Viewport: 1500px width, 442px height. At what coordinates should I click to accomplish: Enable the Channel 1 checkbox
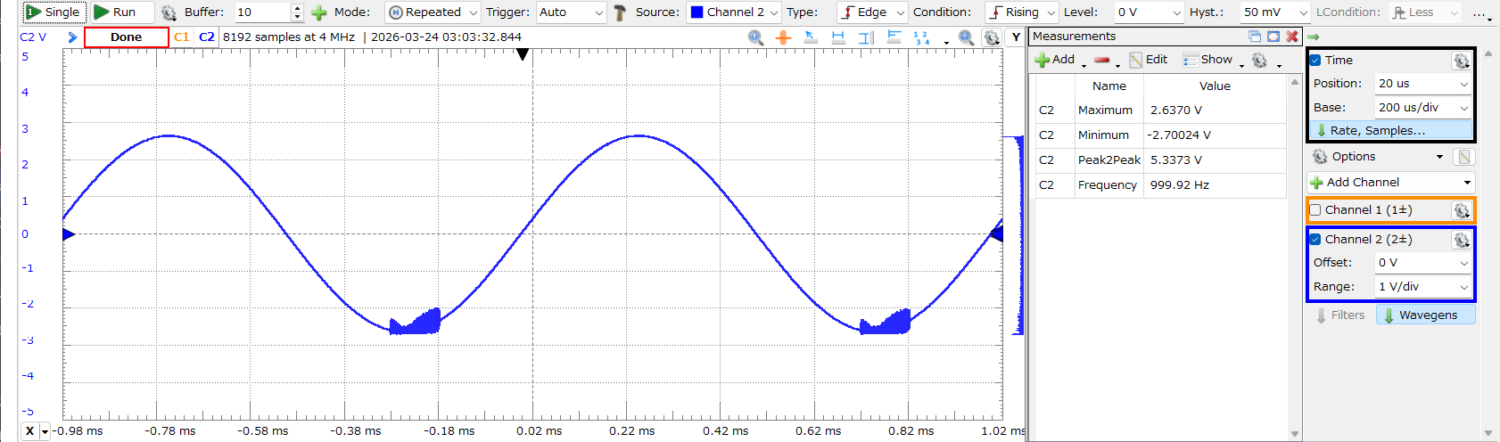click(1316, 211)
